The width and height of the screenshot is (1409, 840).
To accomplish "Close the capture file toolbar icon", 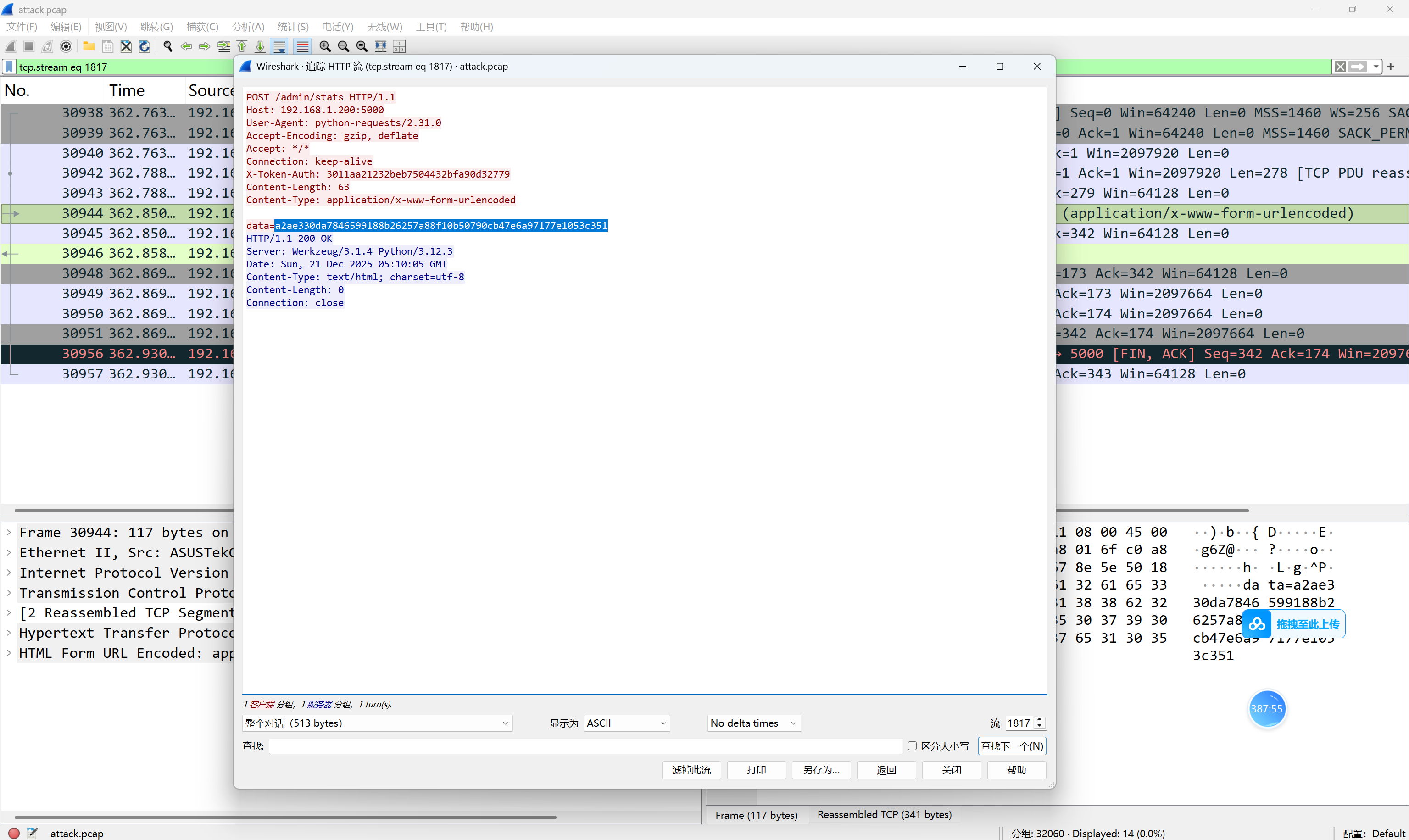I will tap(126, 46).
